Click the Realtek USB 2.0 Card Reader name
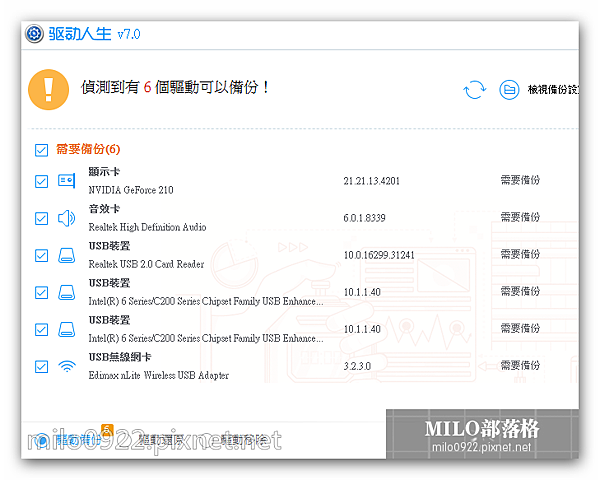The width and height of the screenshot is (600, 480). point(146,264)
